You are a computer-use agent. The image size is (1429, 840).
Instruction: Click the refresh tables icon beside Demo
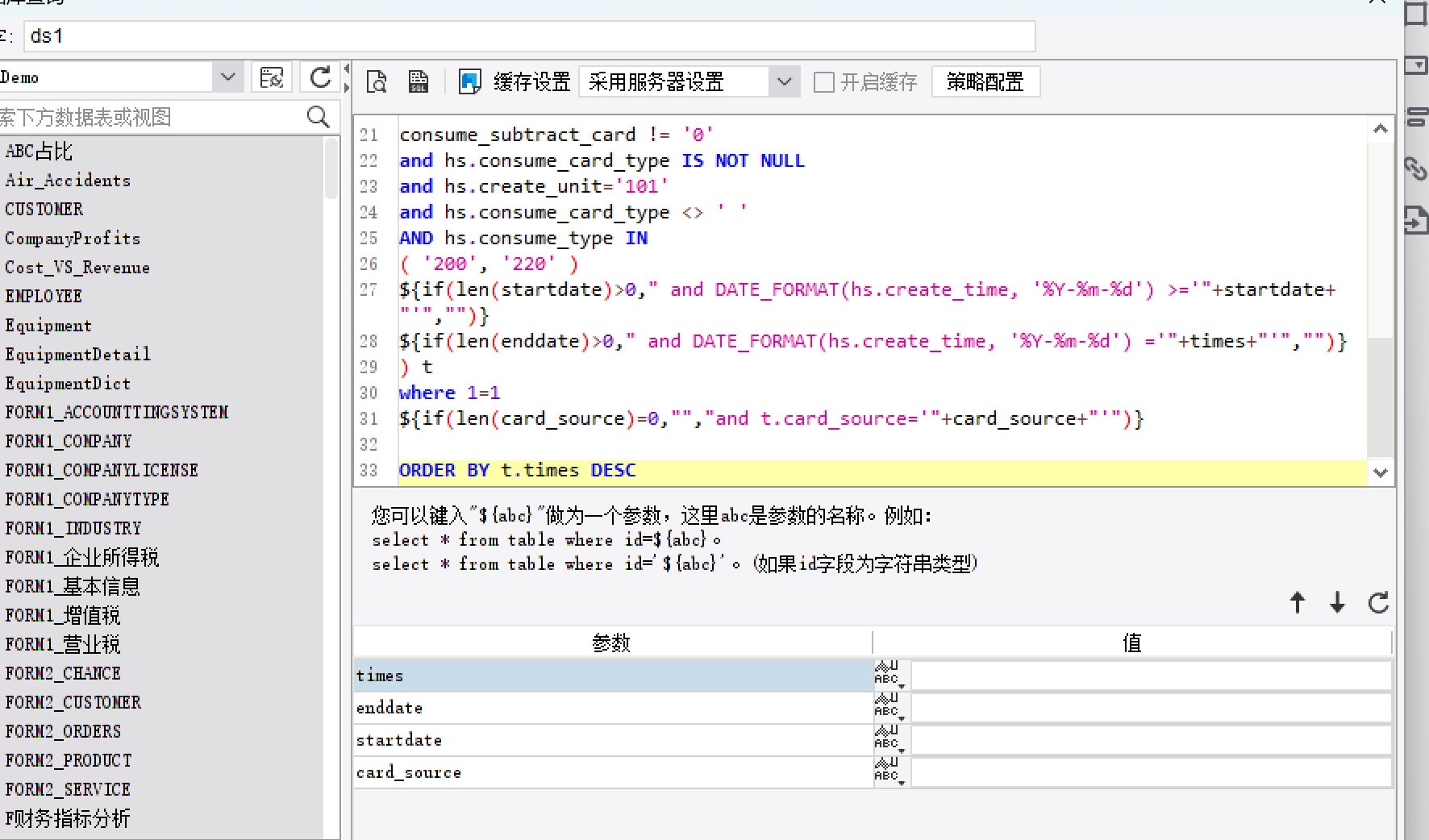[x=320, y=77]
